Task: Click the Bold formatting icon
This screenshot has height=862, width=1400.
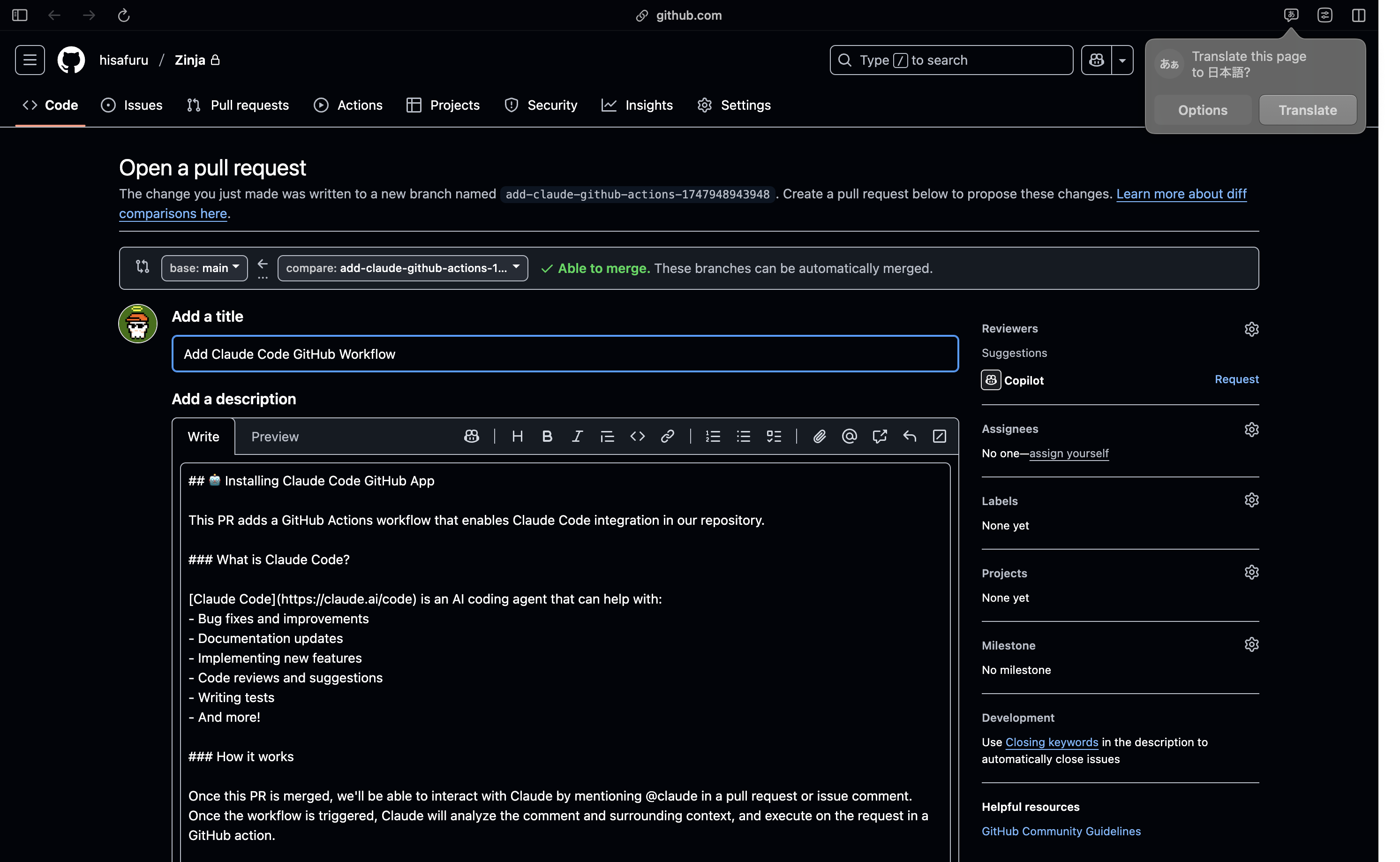Action: pos(547,436)
